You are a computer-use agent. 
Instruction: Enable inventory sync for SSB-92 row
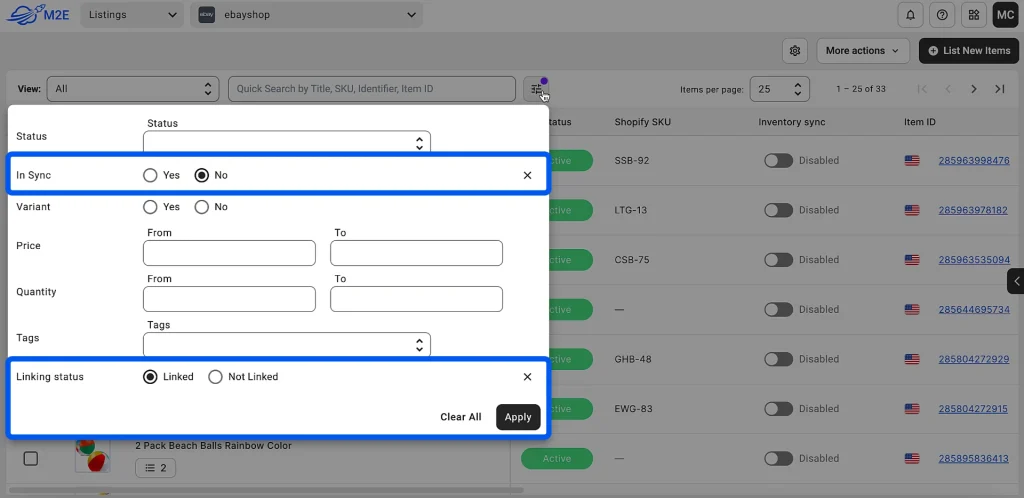pyautogui.click(x=778, y=161)
